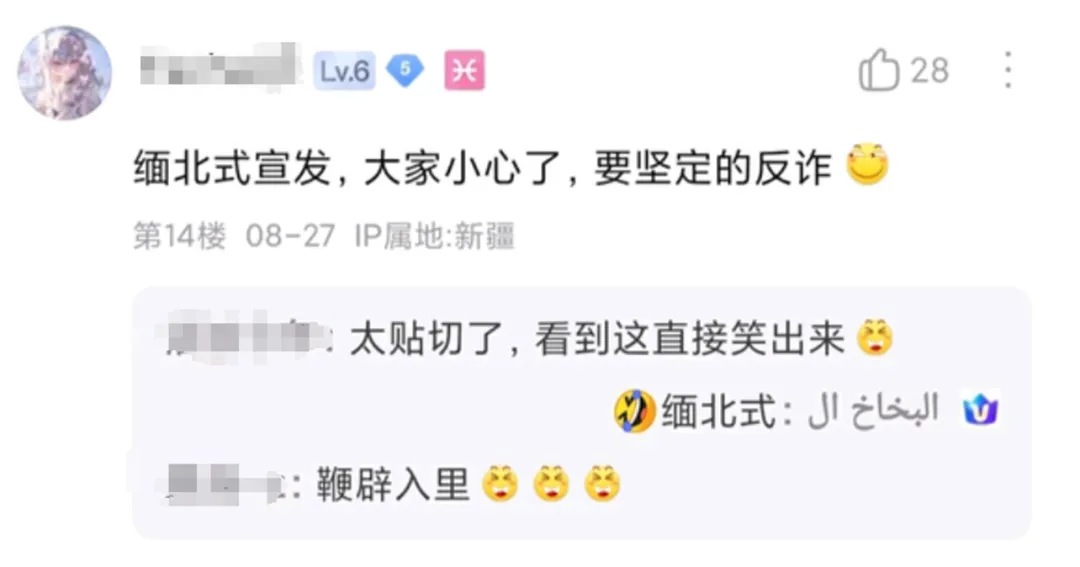Tap the Lv.6 level badge
The image size is (1080, 567).
coord(344,70)
